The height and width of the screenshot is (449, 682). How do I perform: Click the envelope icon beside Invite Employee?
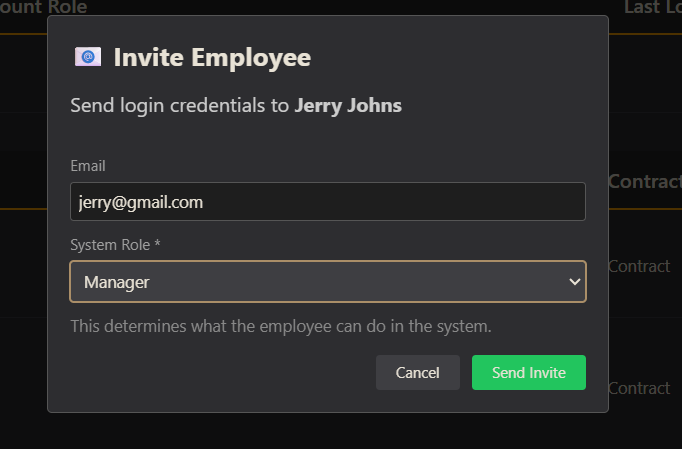tap(88, 57)
